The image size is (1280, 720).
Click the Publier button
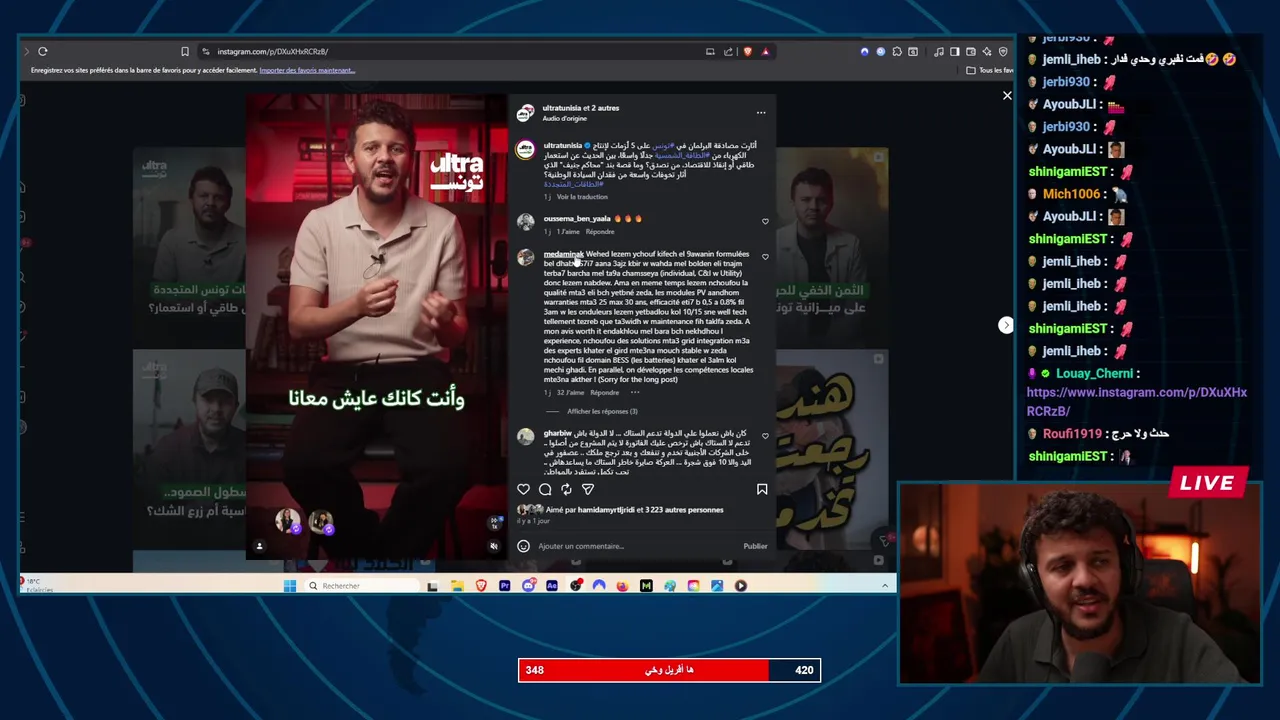coord(755,546)
